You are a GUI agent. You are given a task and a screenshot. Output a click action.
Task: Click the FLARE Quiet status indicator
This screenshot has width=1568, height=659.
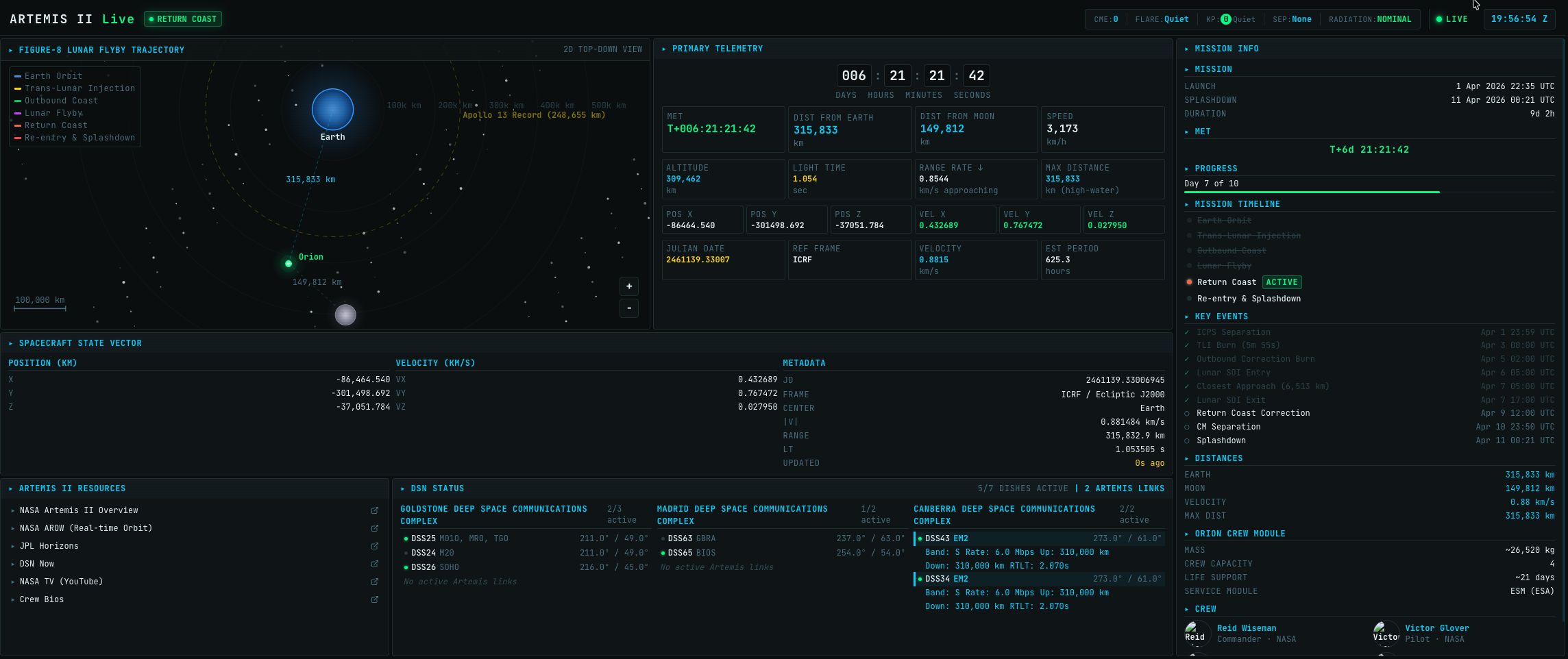[1162, 19]
